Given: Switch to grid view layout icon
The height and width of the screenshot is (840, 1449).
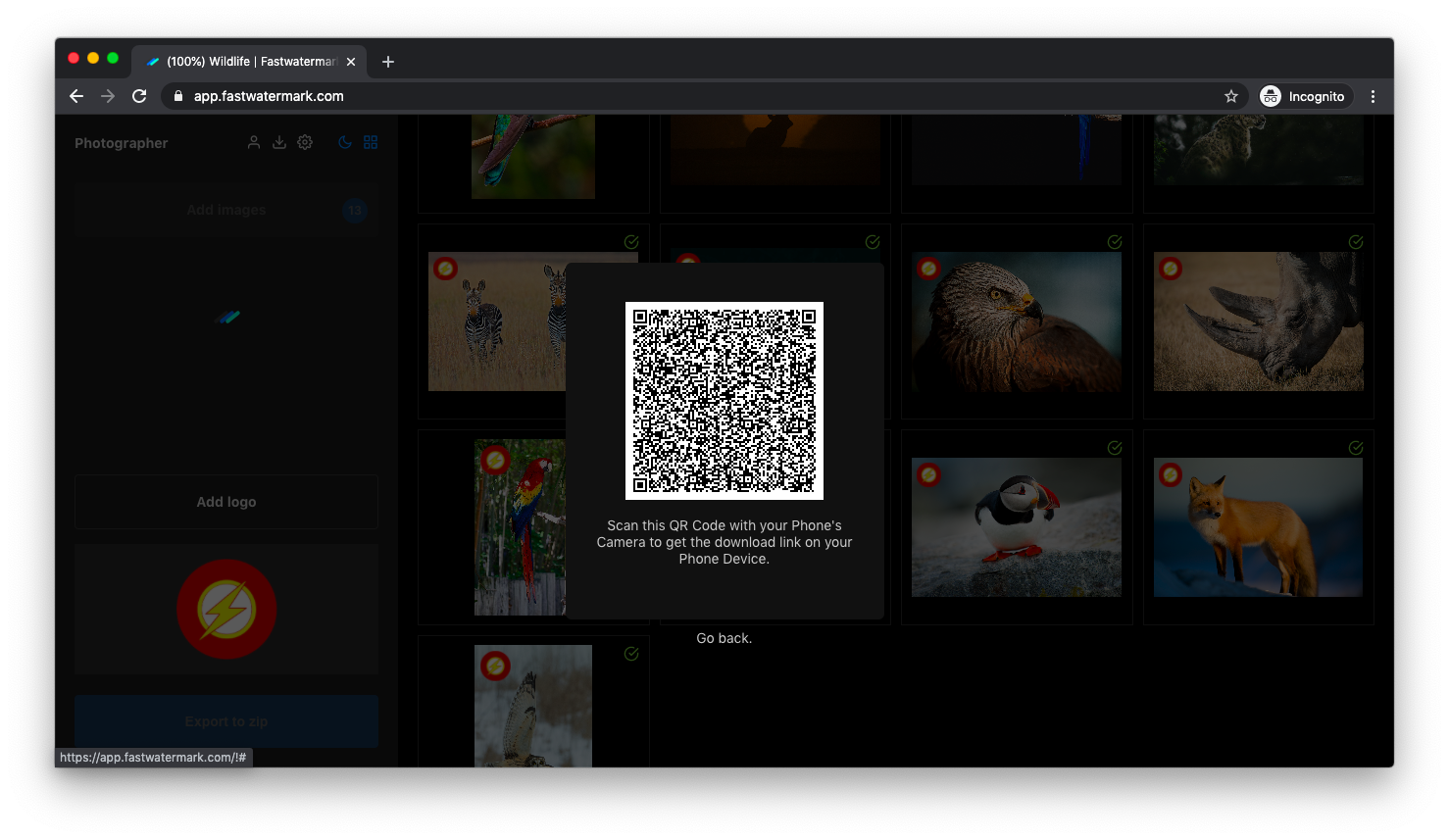Looking at the screenshot, I should tap(371, 142).
